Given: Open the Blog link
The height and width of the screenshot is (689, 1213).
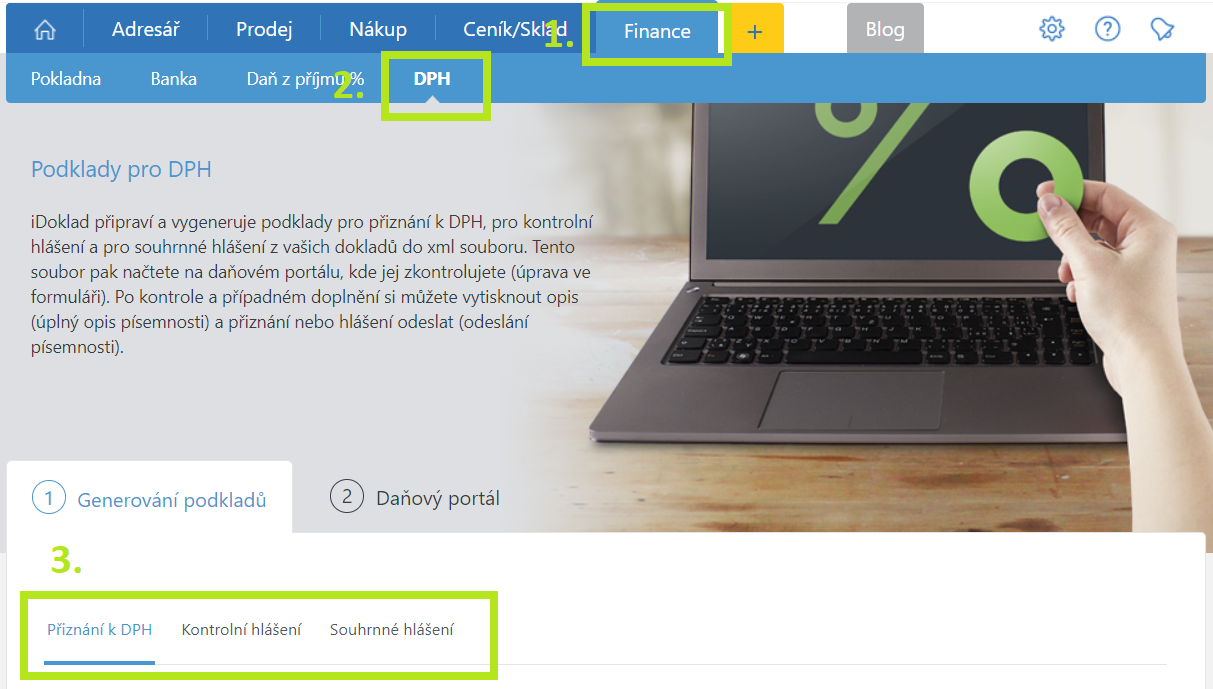Looking at the screenshot, I should coord(885,29).
